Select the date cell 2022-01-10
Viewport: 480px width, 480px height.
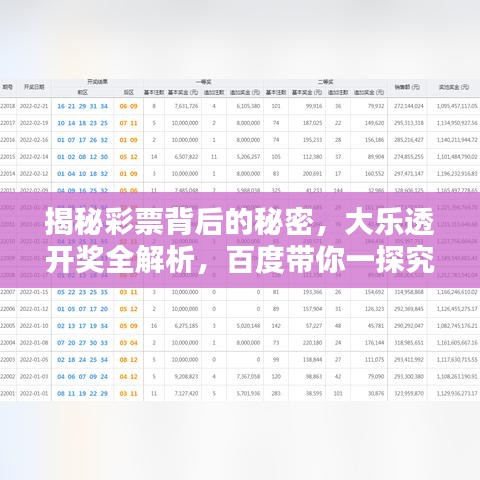[34, 326]
